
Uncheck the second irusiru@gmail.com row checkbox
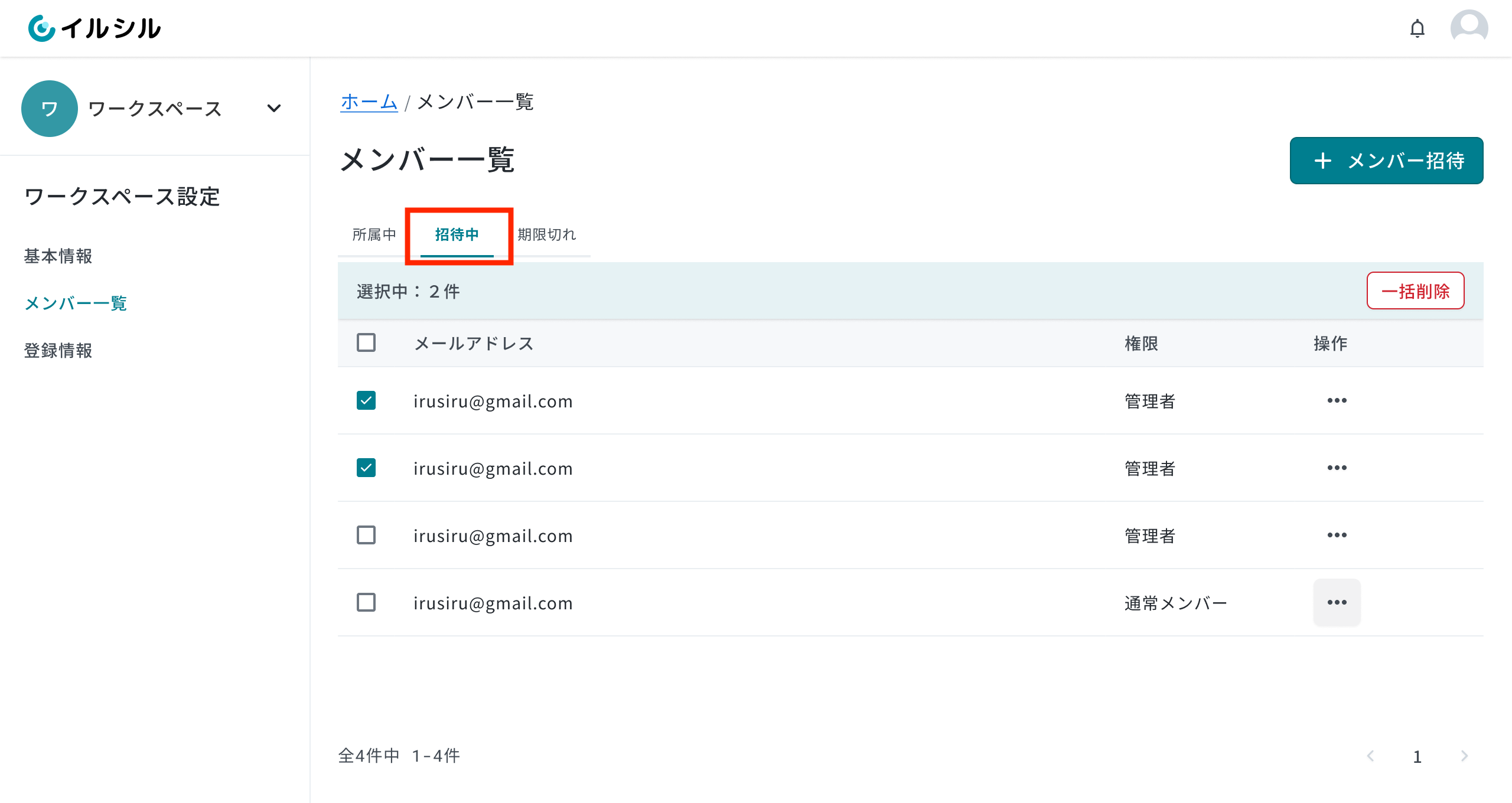pos(366,468)
